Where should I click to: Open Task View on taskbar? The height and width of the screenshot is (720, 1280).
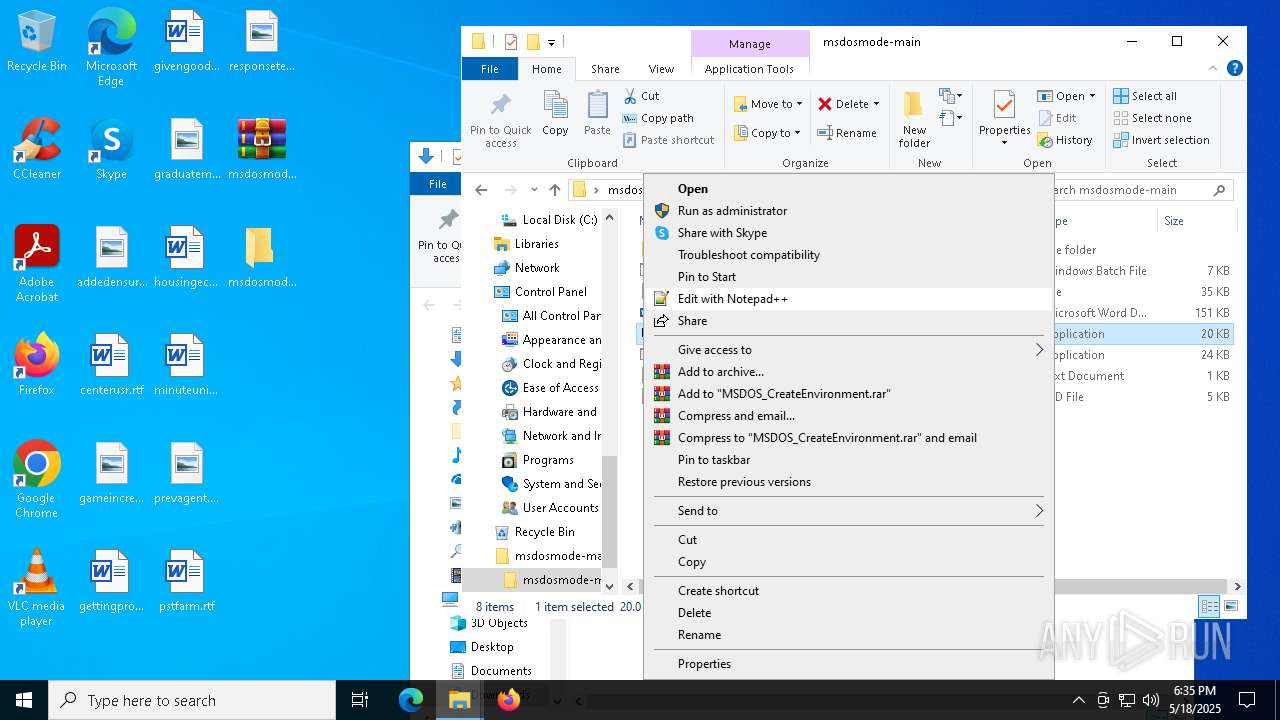coord(360,700)
